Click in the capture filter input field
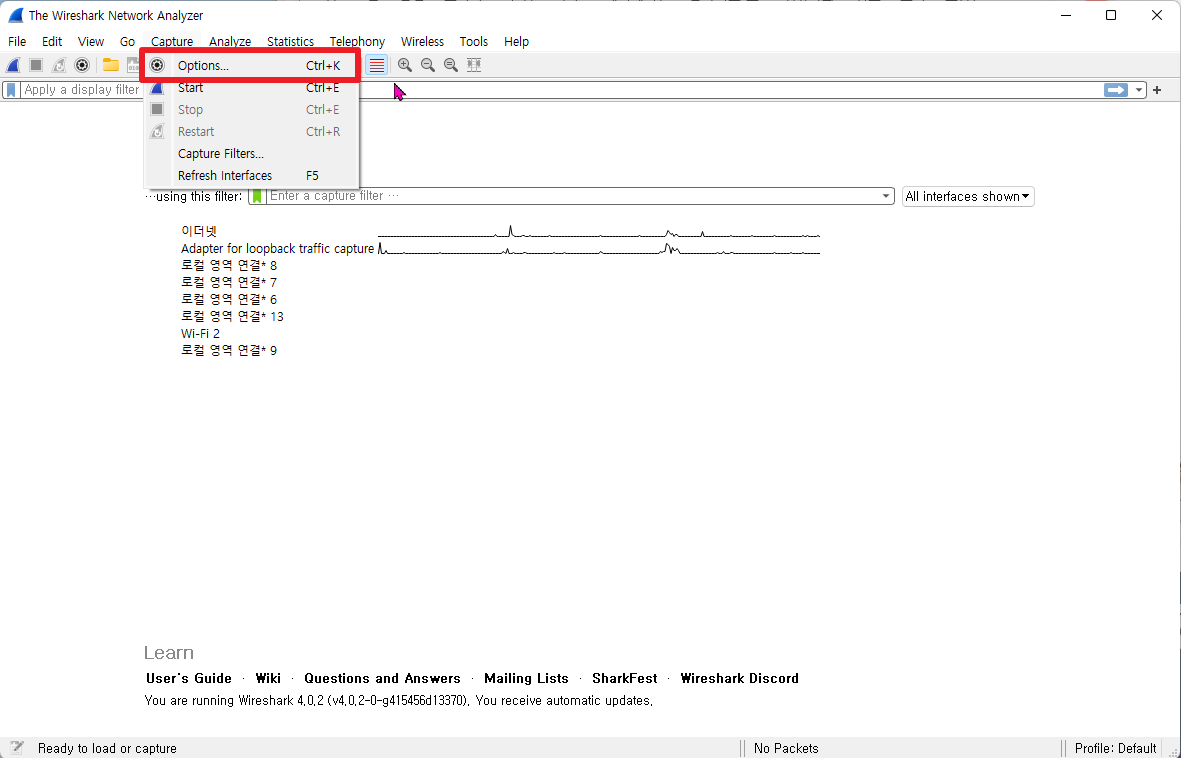1181x758 pixels. click(x=572, y=196)
